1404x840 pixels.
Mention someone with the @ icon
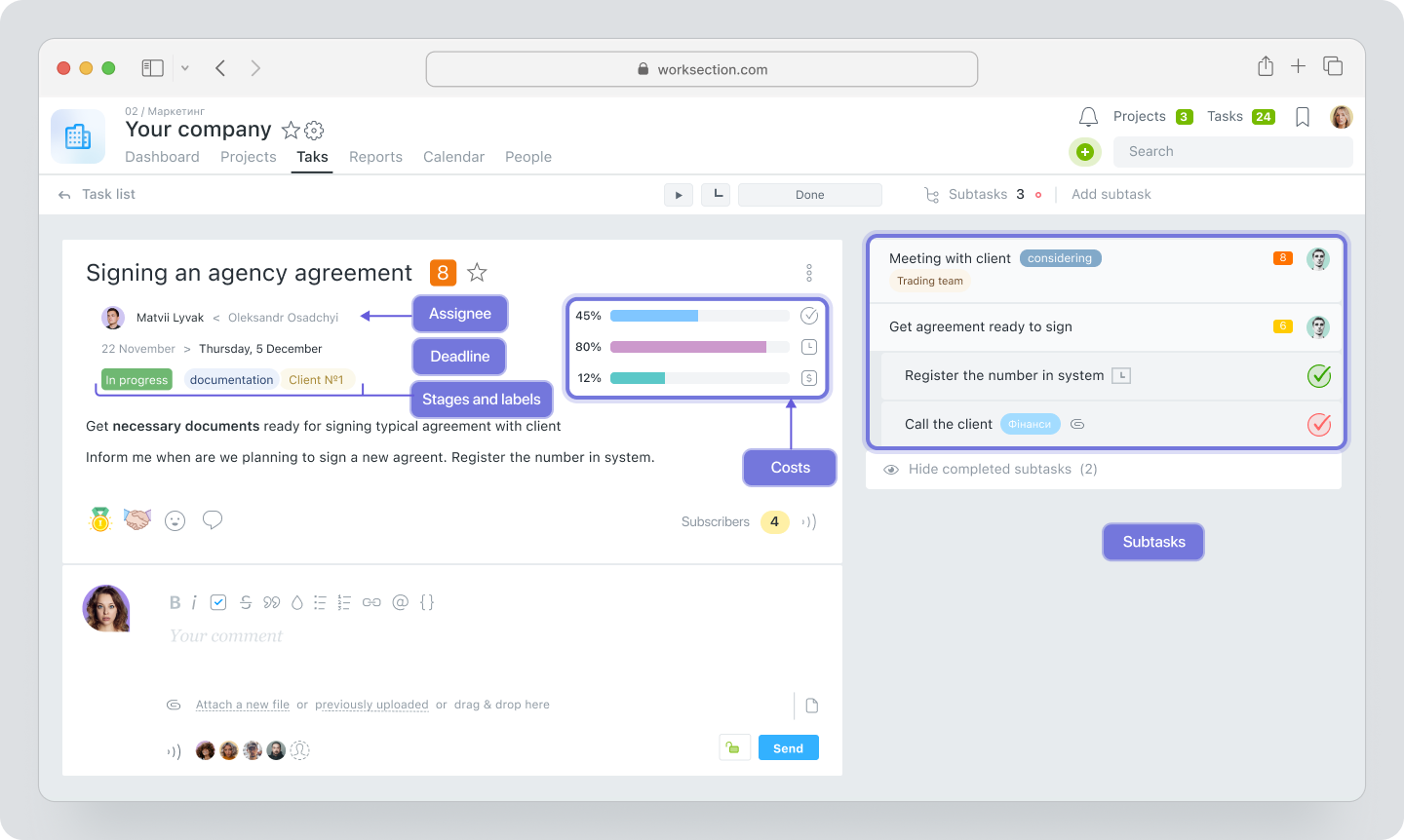coord(401,602)
